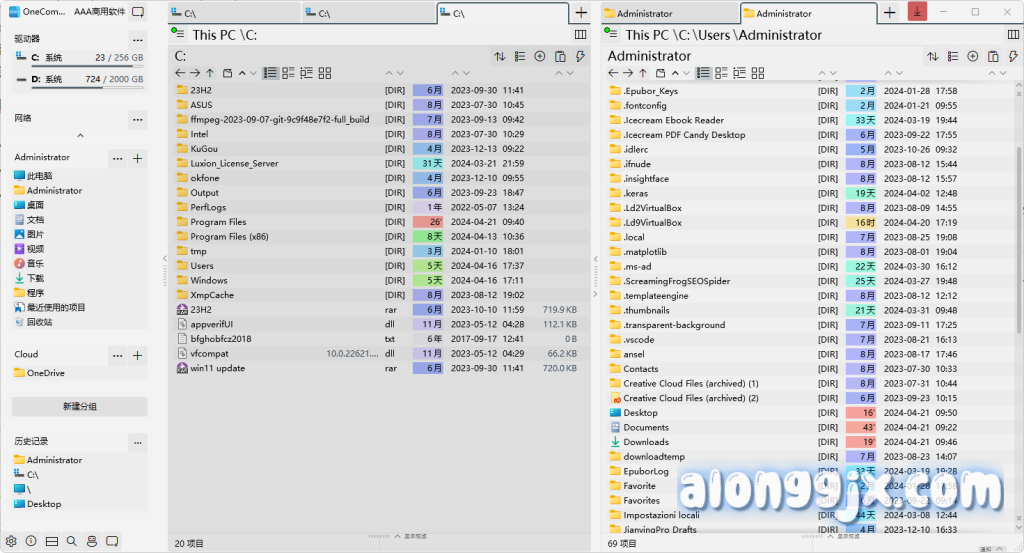Viewport: 1024px width, 553px height.
Task: Click the 新建分组 button
Action: pyautogui.click(x=80, y=407)
